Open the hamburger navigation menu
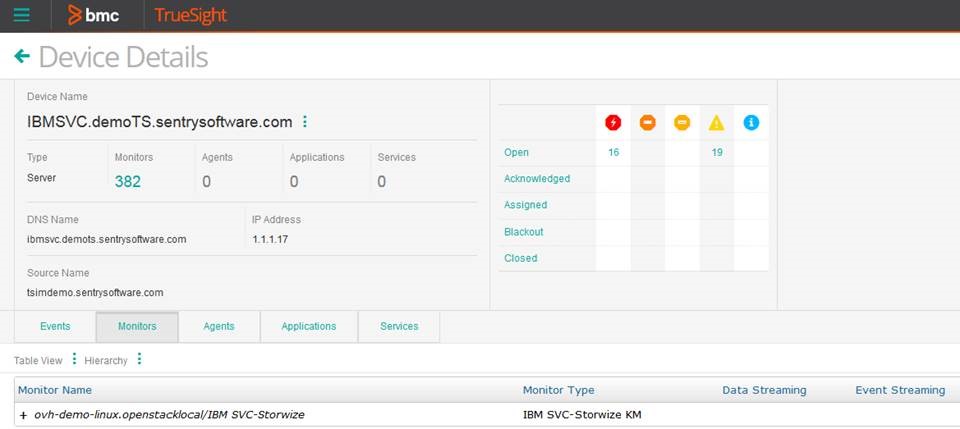960x429 pixels. coord(21,15)
